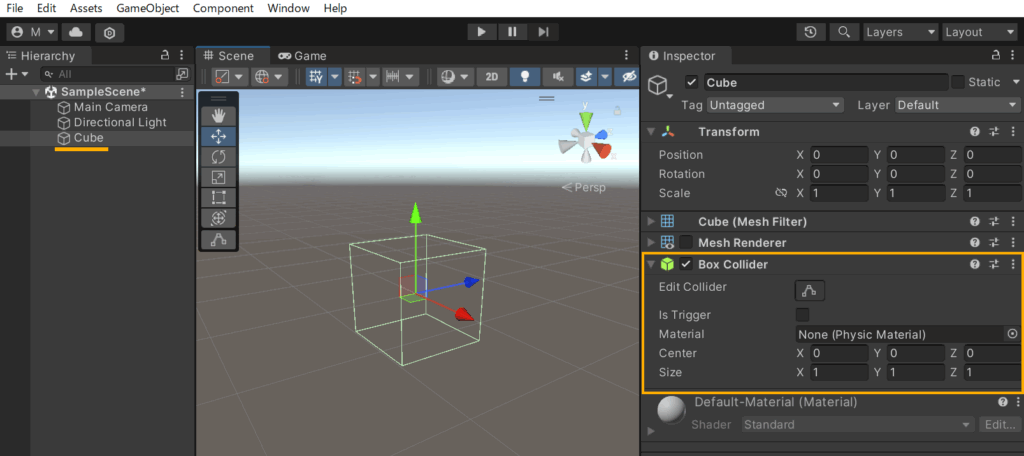The height and width of the screenshot is (456, 1024).
Task: Tick the Is Trigger checkbox
Action: pyautogui.click(x=803, y=315)
